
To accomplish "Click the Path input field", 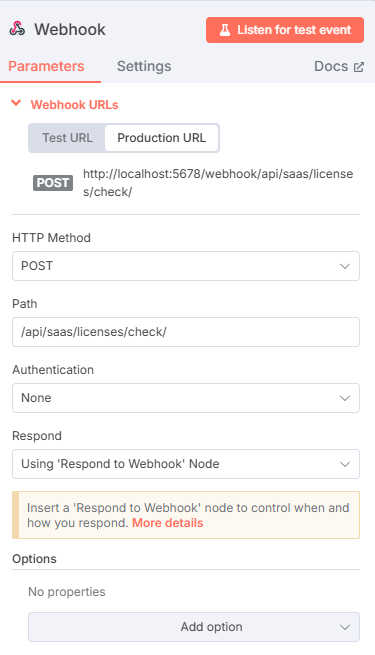I will [186, 332].
